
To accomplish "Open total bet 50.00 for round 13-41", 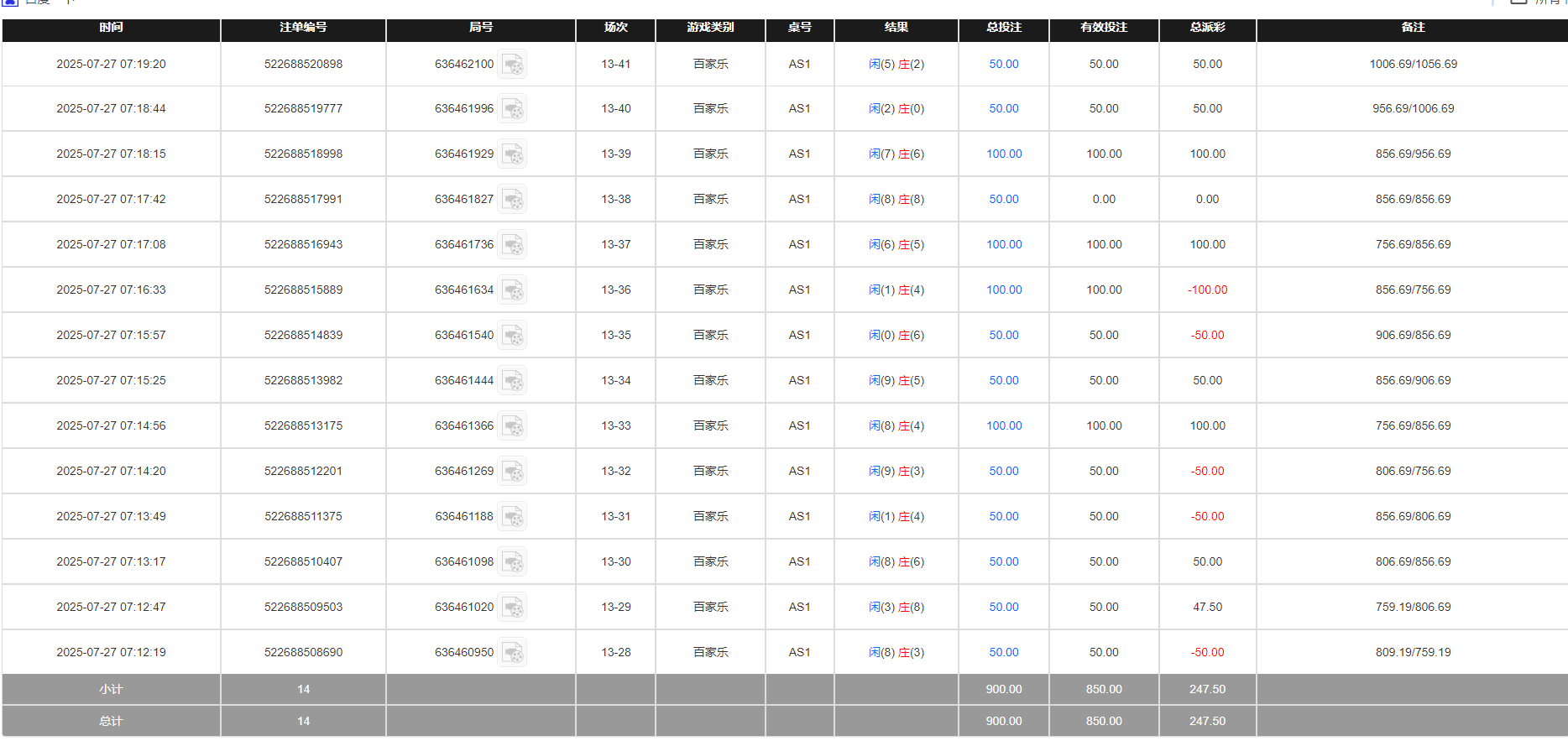I will pyautogui.click(x=1003, y=65).
